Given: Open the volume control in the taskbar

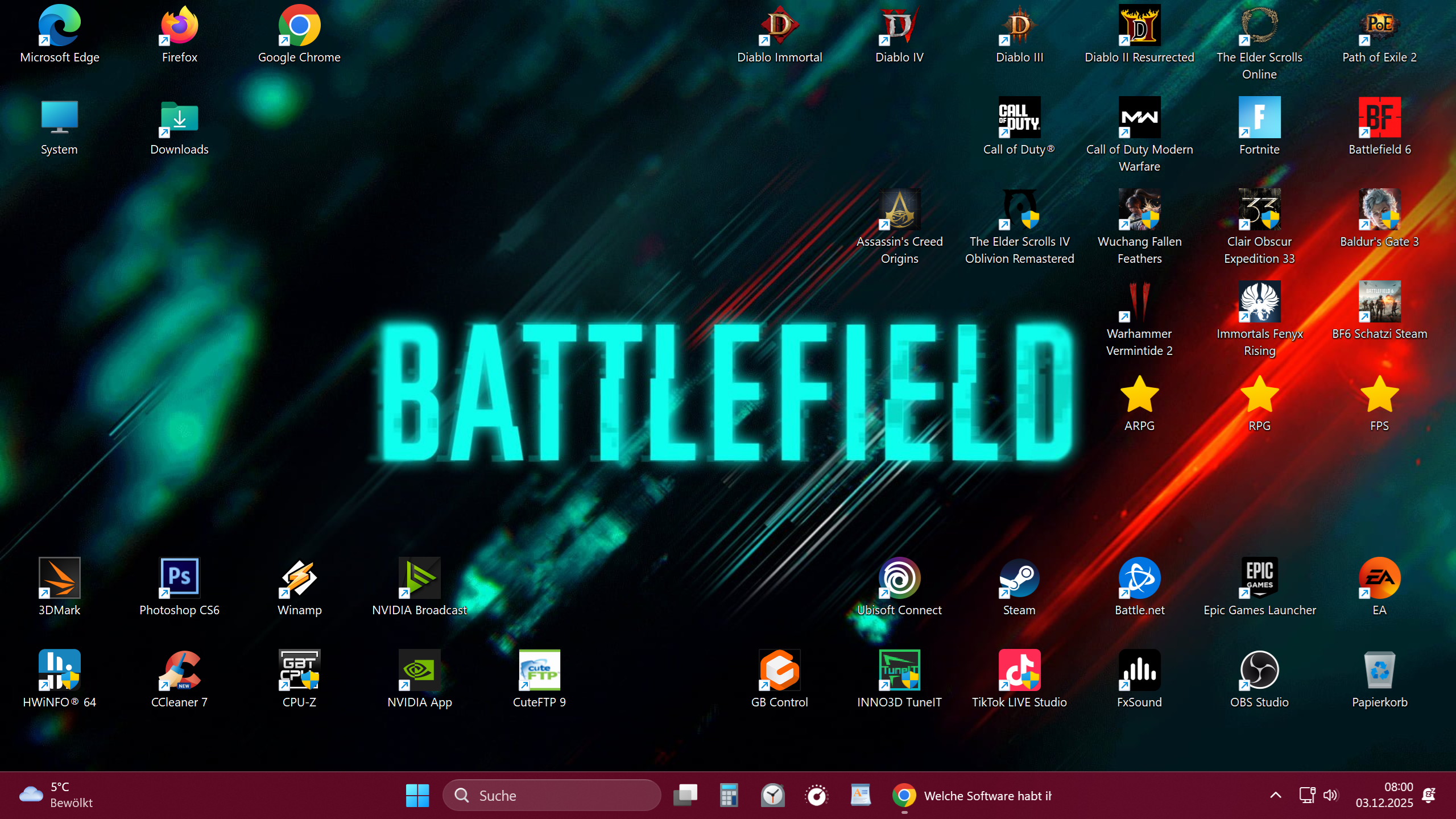Looking at the screenshot, I should (x=1330, y=795).
